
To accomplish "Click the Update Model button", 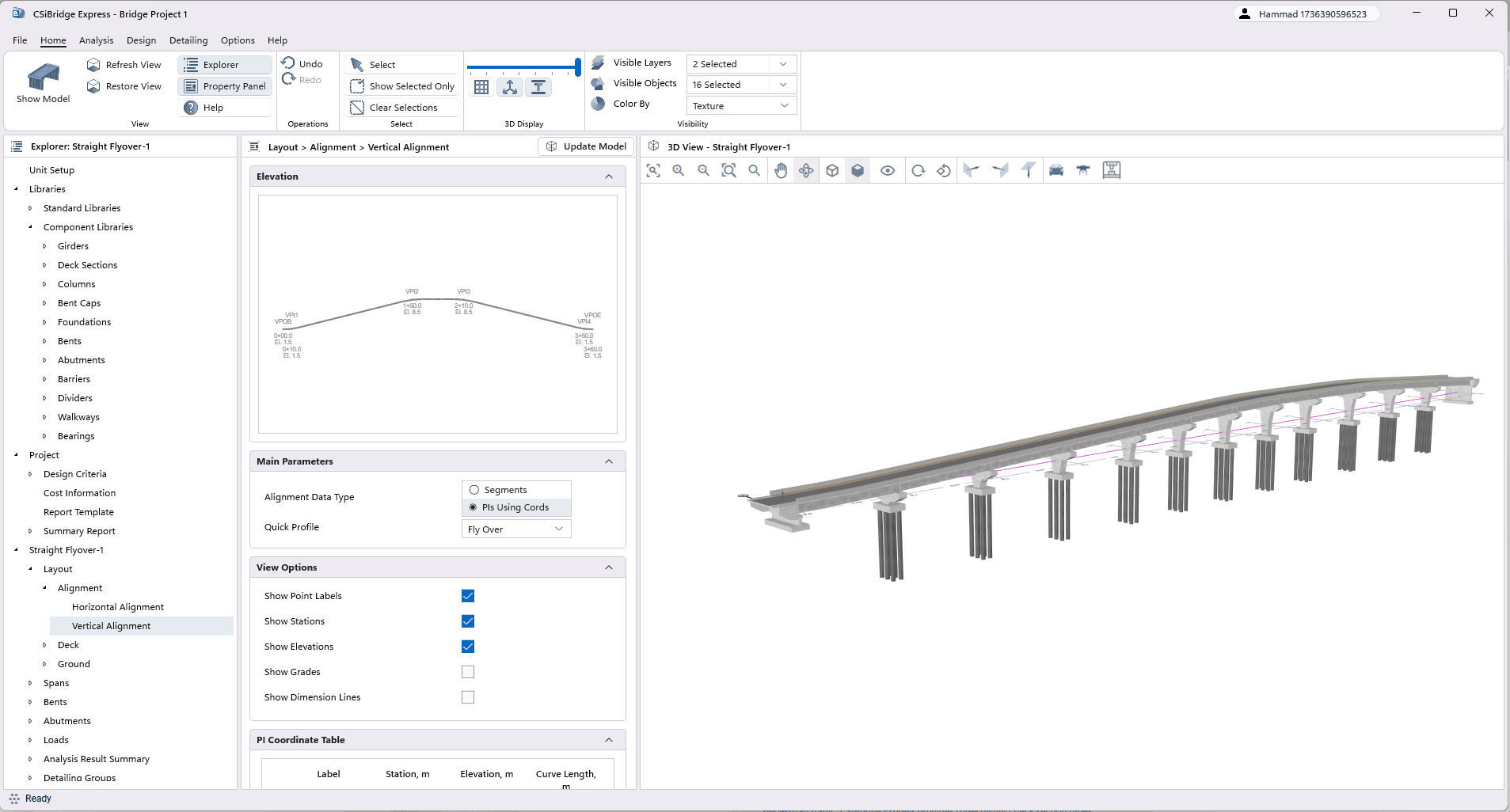I will click(586, 146).
